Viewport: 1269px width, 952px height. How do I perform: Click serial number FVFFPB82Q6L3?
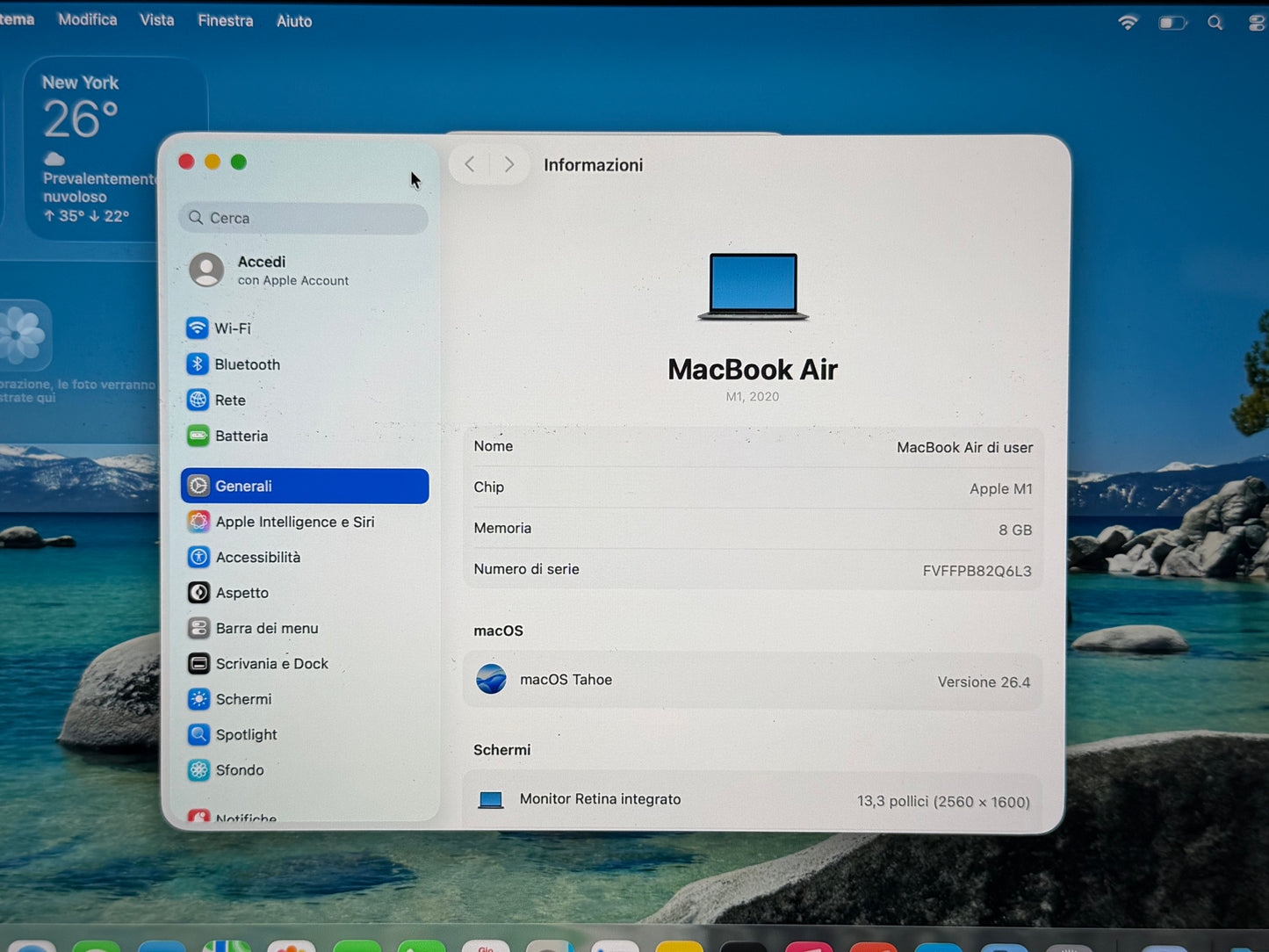pos(977,571)
